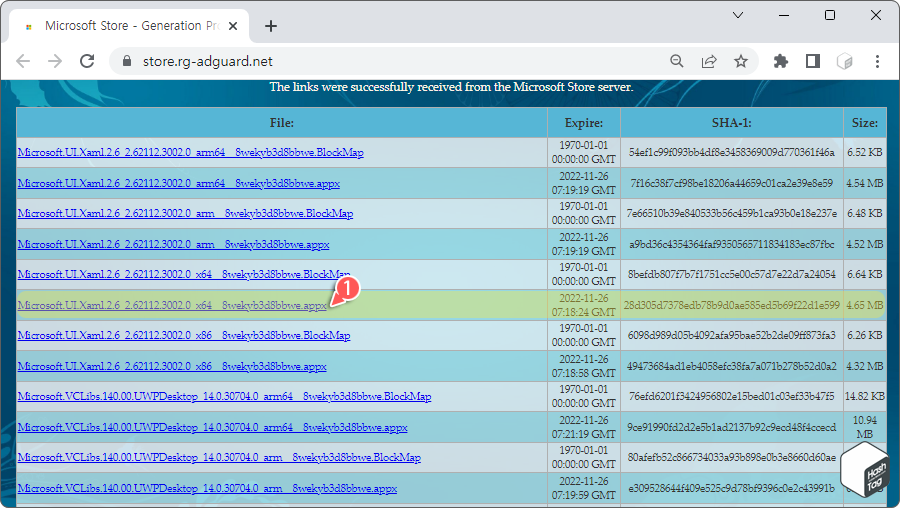View site information lock icon

tap(127, 61)
